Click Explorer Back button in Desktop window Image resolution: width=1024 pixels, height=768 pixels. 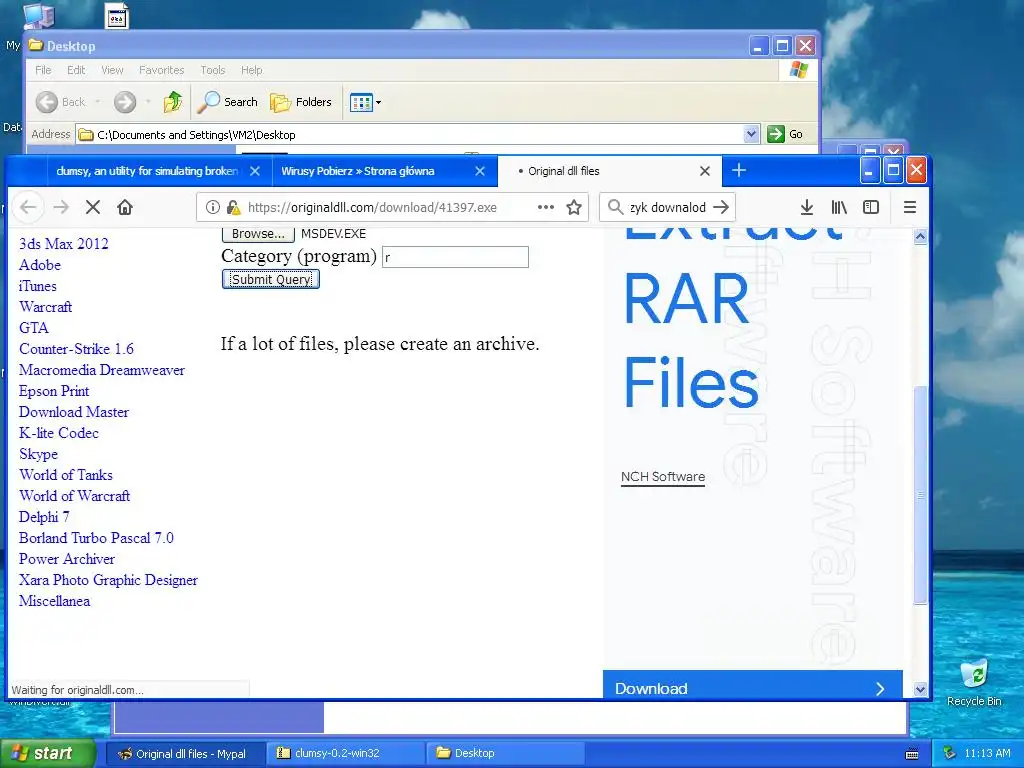pyautogui.click(x=61, y=102)
